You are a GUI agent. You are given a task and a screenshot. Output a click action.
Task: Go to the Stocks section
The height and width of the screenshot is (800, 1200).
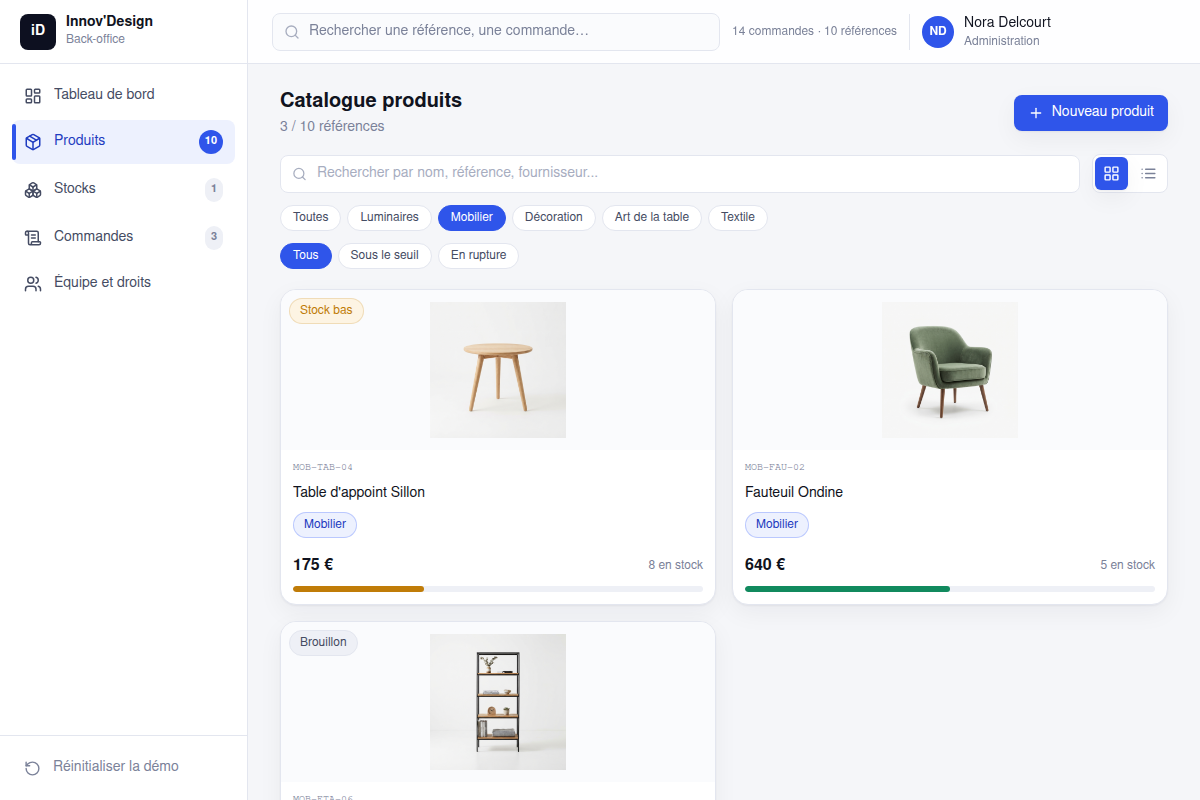[124, 188]
